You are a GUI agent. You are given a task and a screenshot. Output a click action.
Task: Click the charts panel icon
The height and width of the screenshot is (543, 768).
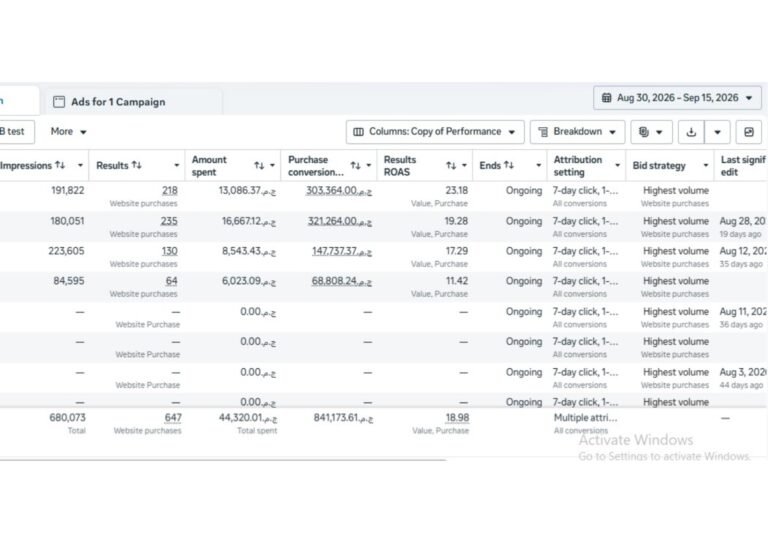coord(748,132)
